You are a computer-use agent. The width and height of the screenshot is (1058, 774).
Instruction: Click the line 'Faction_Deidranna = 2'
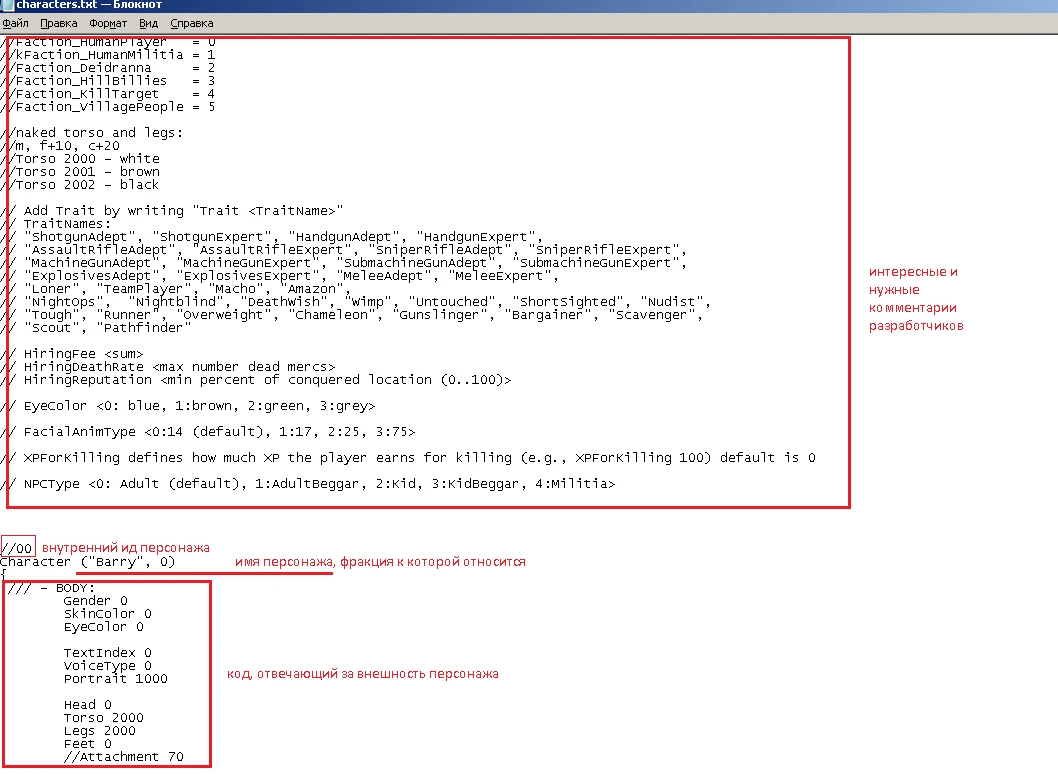click(x=108, y=68)
